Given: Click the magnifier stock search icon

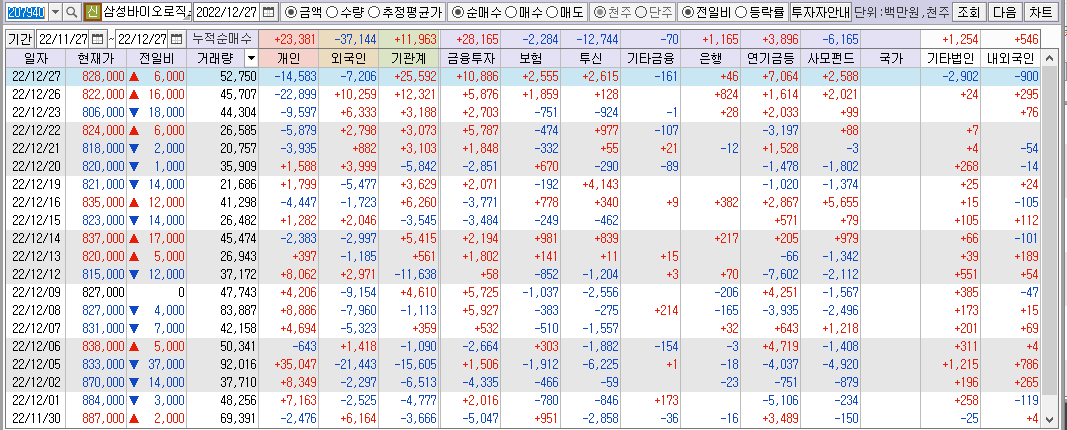Looking at the screenshot, I should pos(71,12).
